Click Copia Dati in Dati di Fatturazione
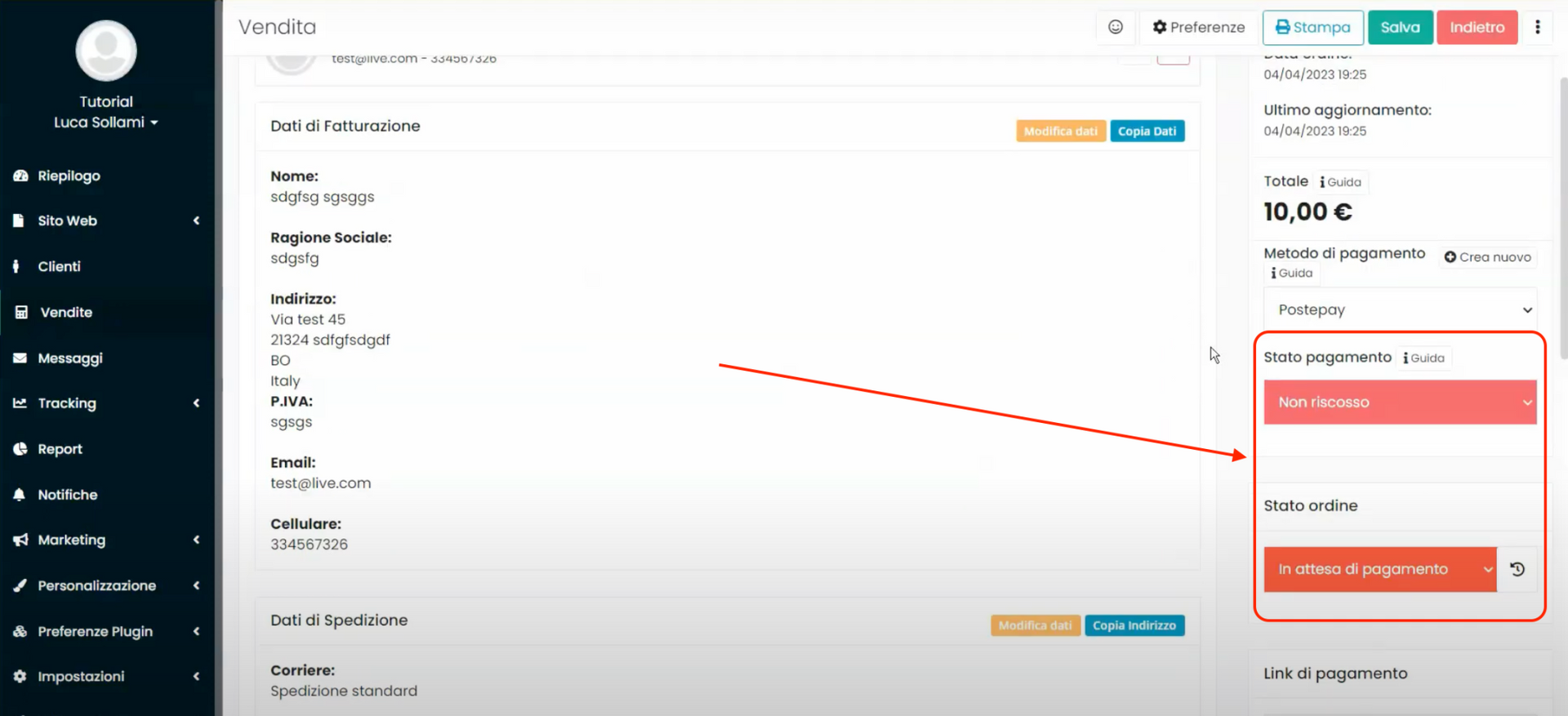1568x716 pixels. [1147, 131]
